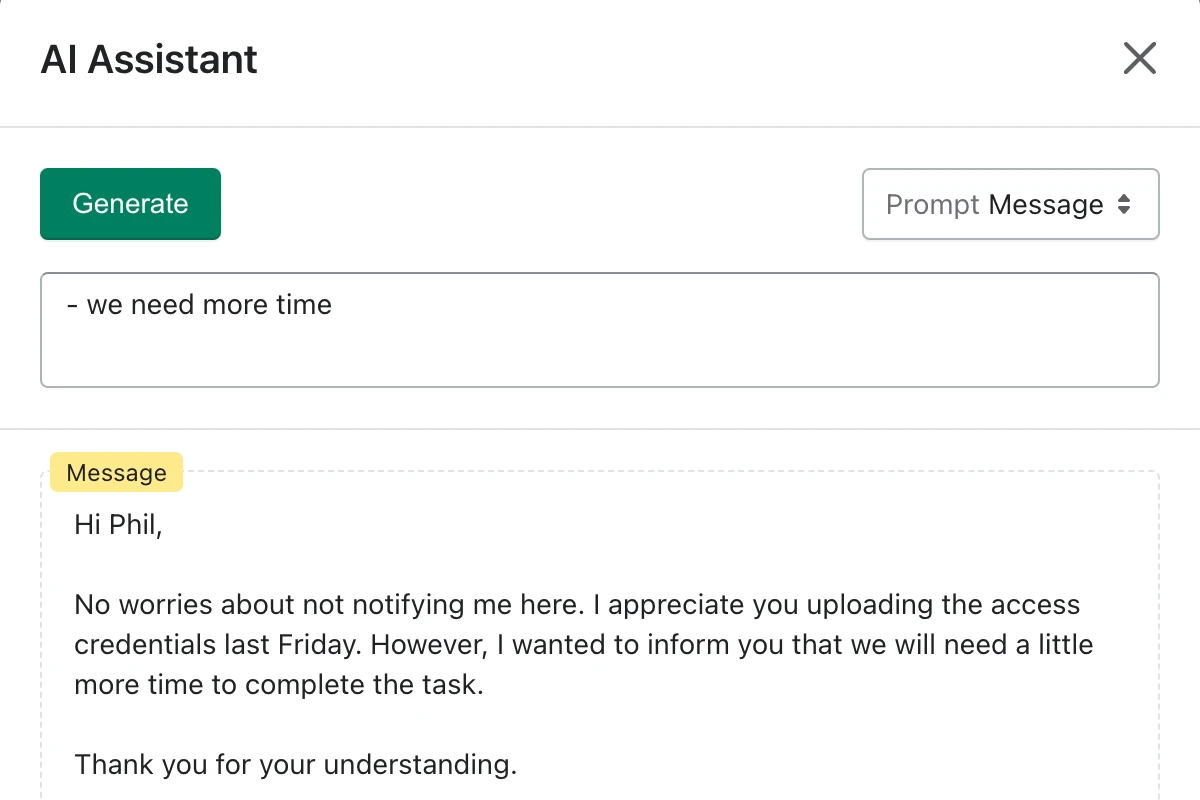This screenshot has width=1200, height=800.
Task: Close the AI Assistant panel
Action: coord(1139,58)
